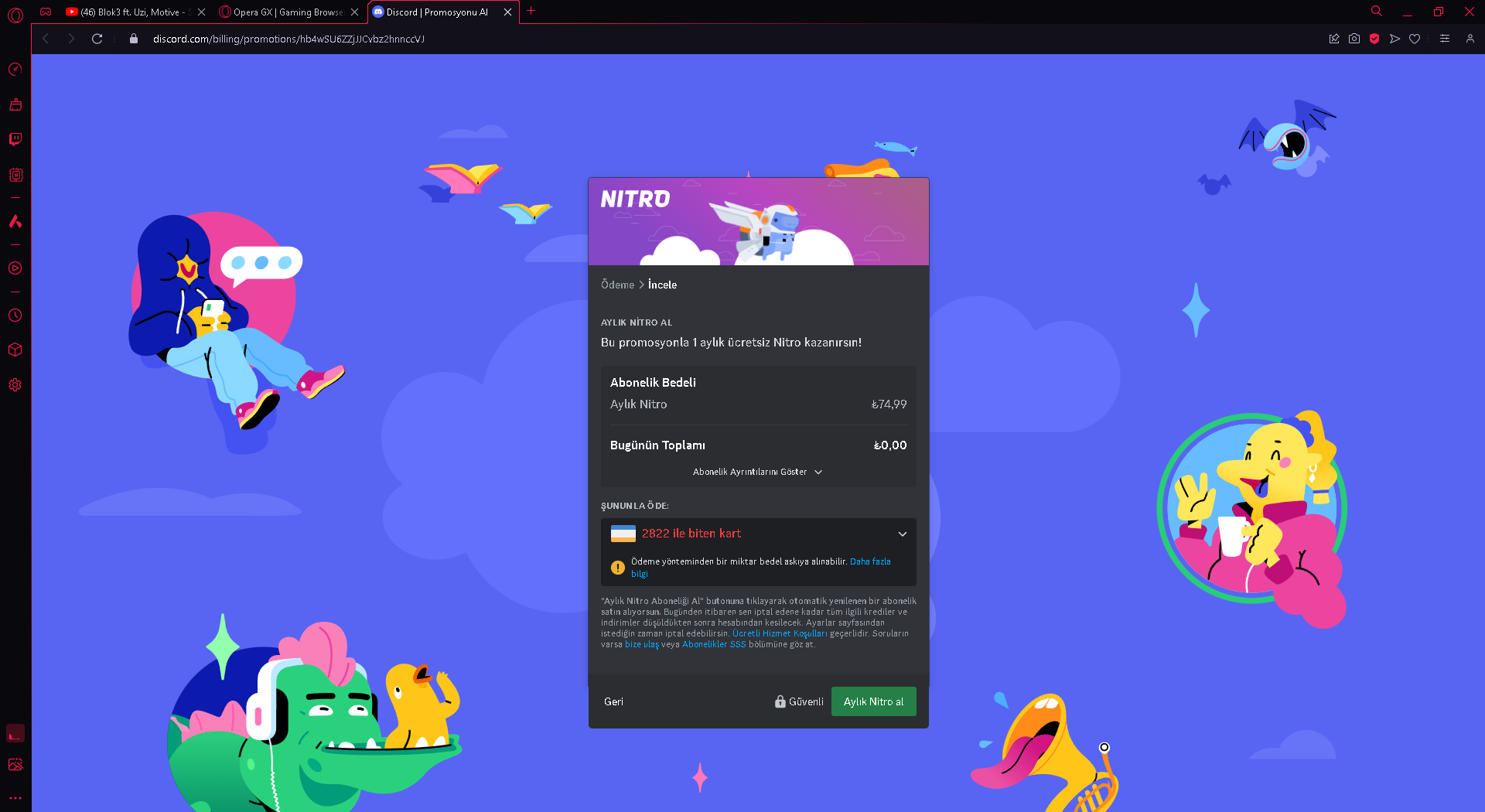Search open tabs with magnifier icon
Image resolution: width=1485 pixels, height=812 pixels.
tap(1377, 12)
